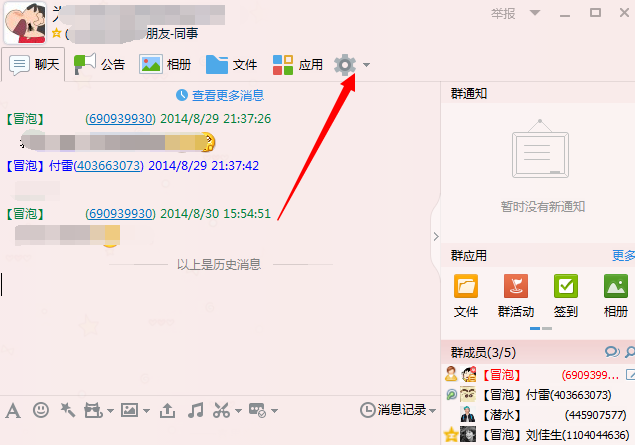
Task: Click the send picture icon
Action: tap(130, 410)
